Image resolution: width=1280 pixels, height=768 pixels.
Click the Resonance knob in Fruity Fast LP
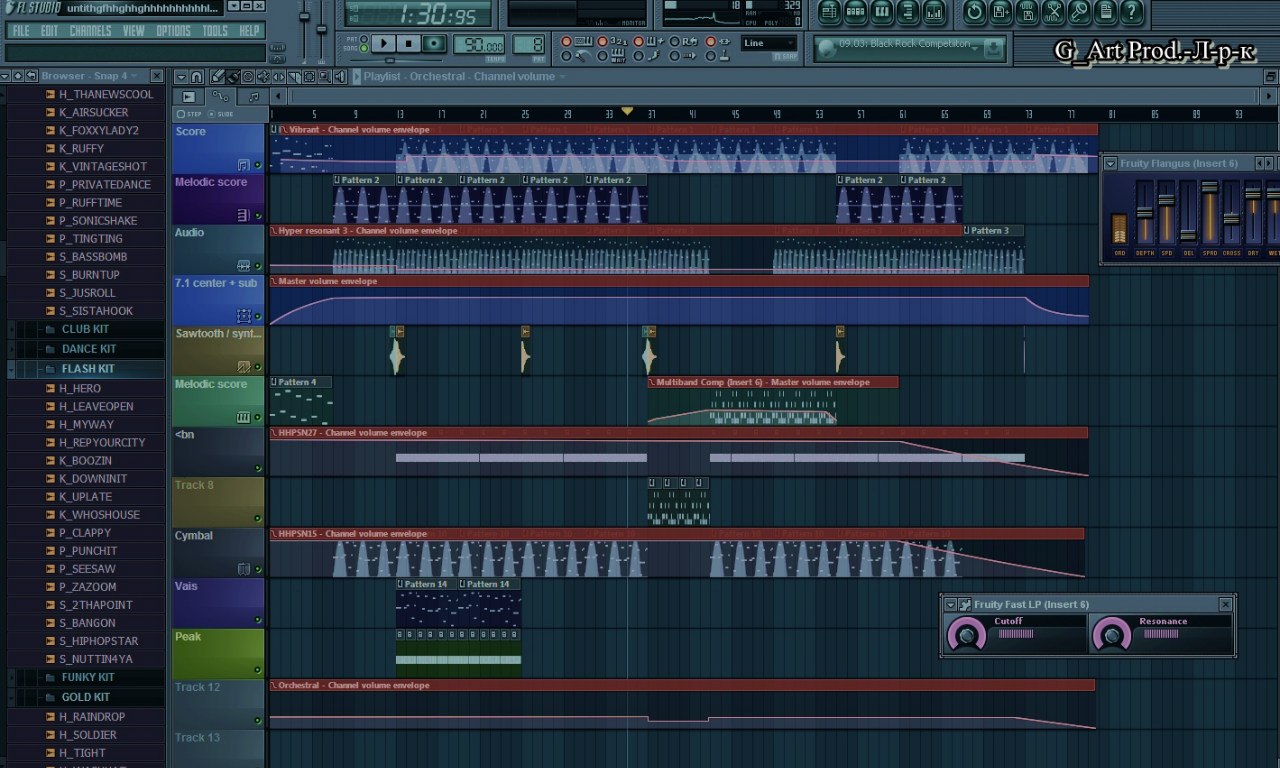point(1110,633)
